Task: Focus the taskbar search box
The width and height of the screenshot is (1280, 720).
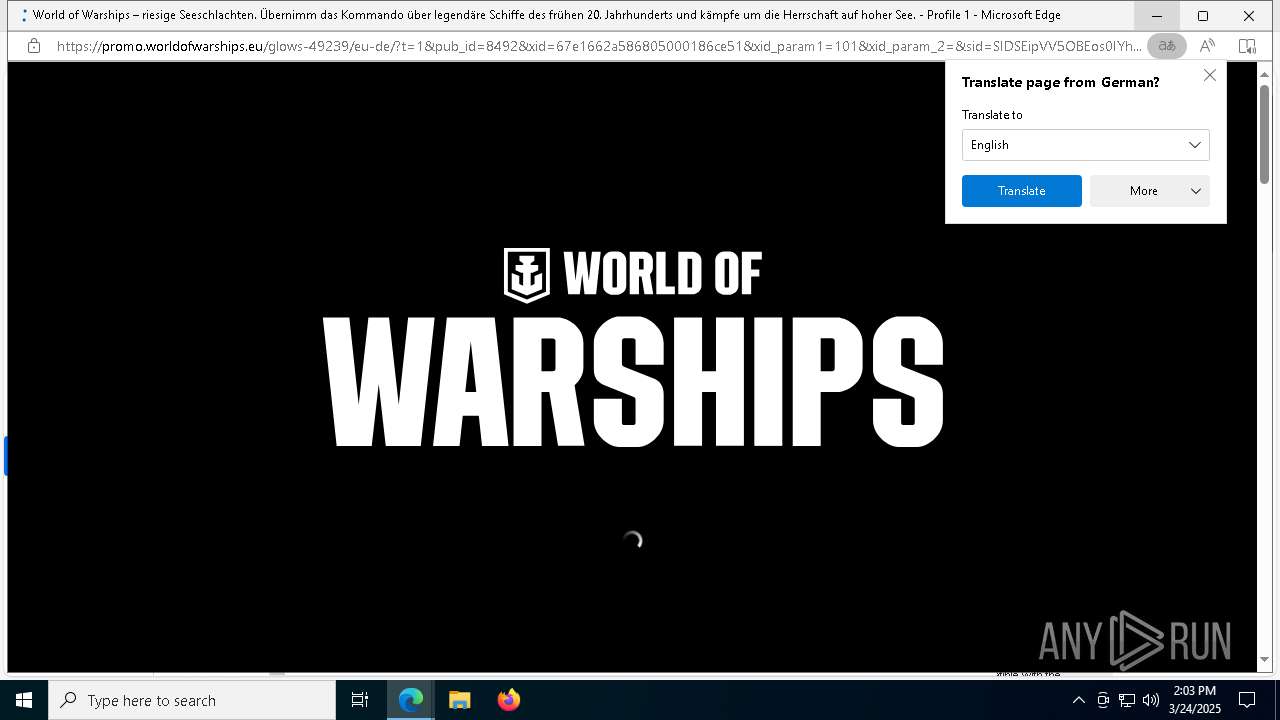Action: [x=192, y=700]
